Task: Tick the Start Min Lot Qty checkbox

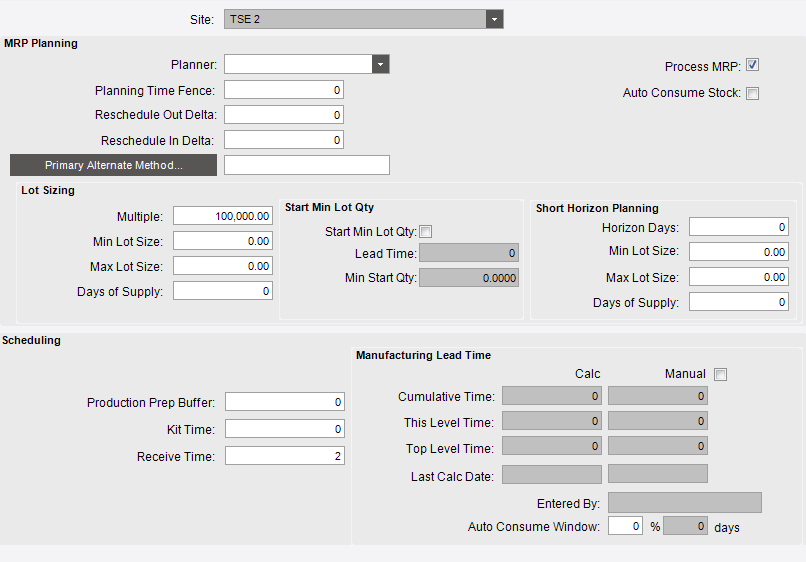Action: point(426,231)
